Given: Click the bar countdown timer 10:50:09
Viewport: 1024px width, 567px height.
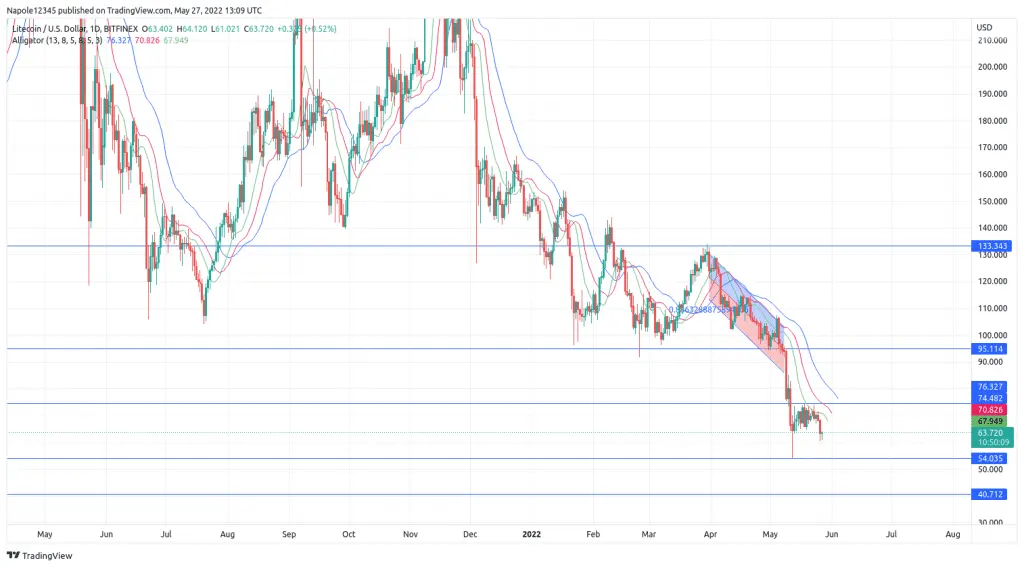Looking at the screenshot, I should tap(993, 442).
